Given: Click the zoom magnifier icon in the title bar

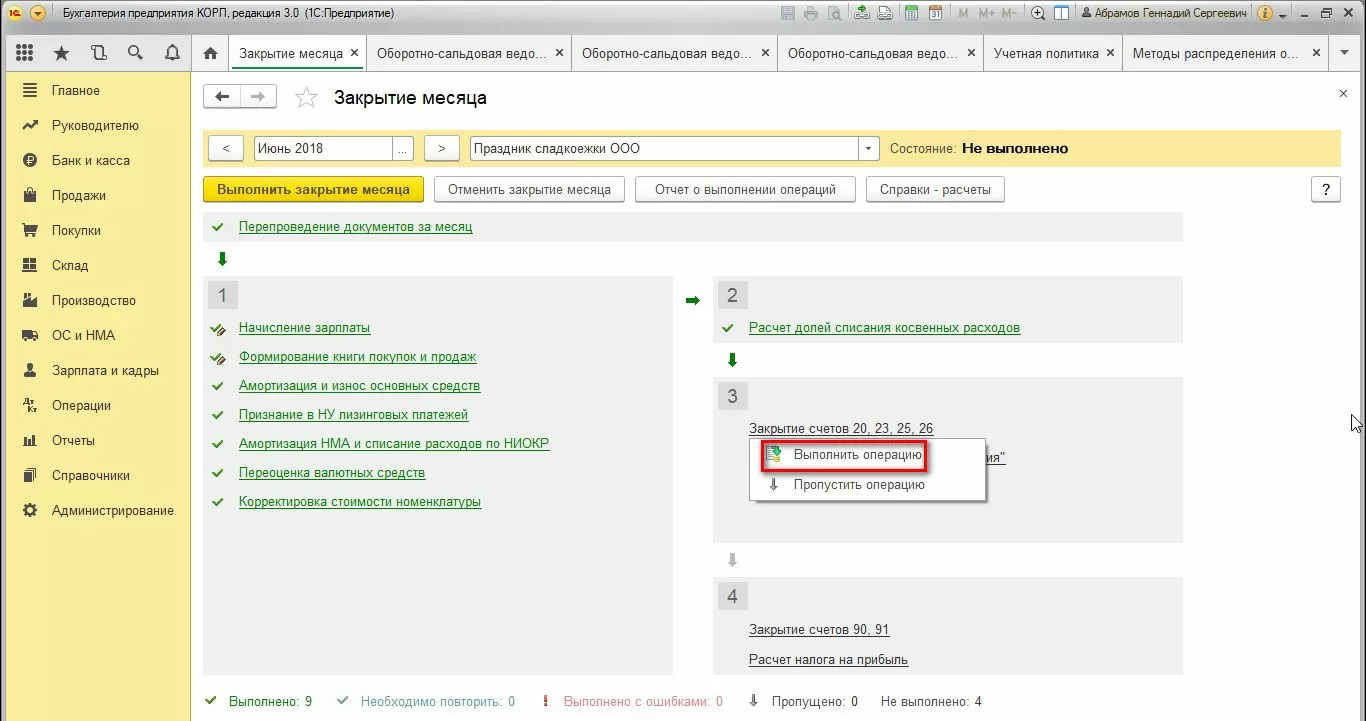Looking at the screenshot, I should (1038, 14).
